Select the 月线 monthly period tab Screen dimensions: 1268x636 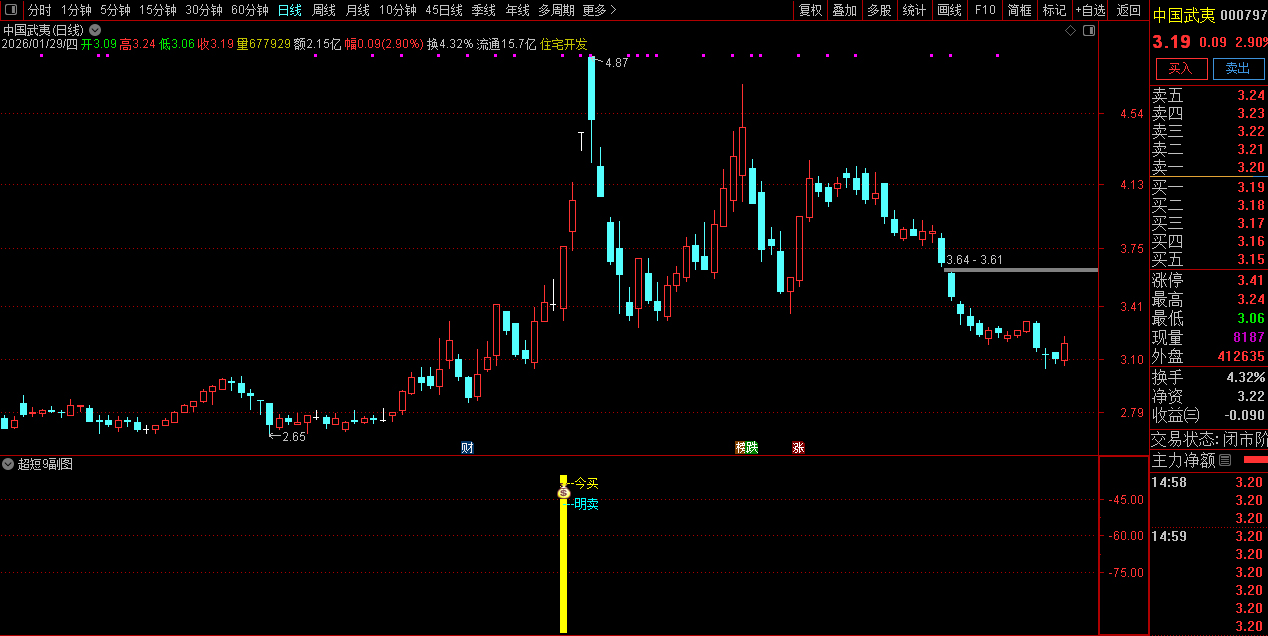pyautogui.click(x=358, y=10)
